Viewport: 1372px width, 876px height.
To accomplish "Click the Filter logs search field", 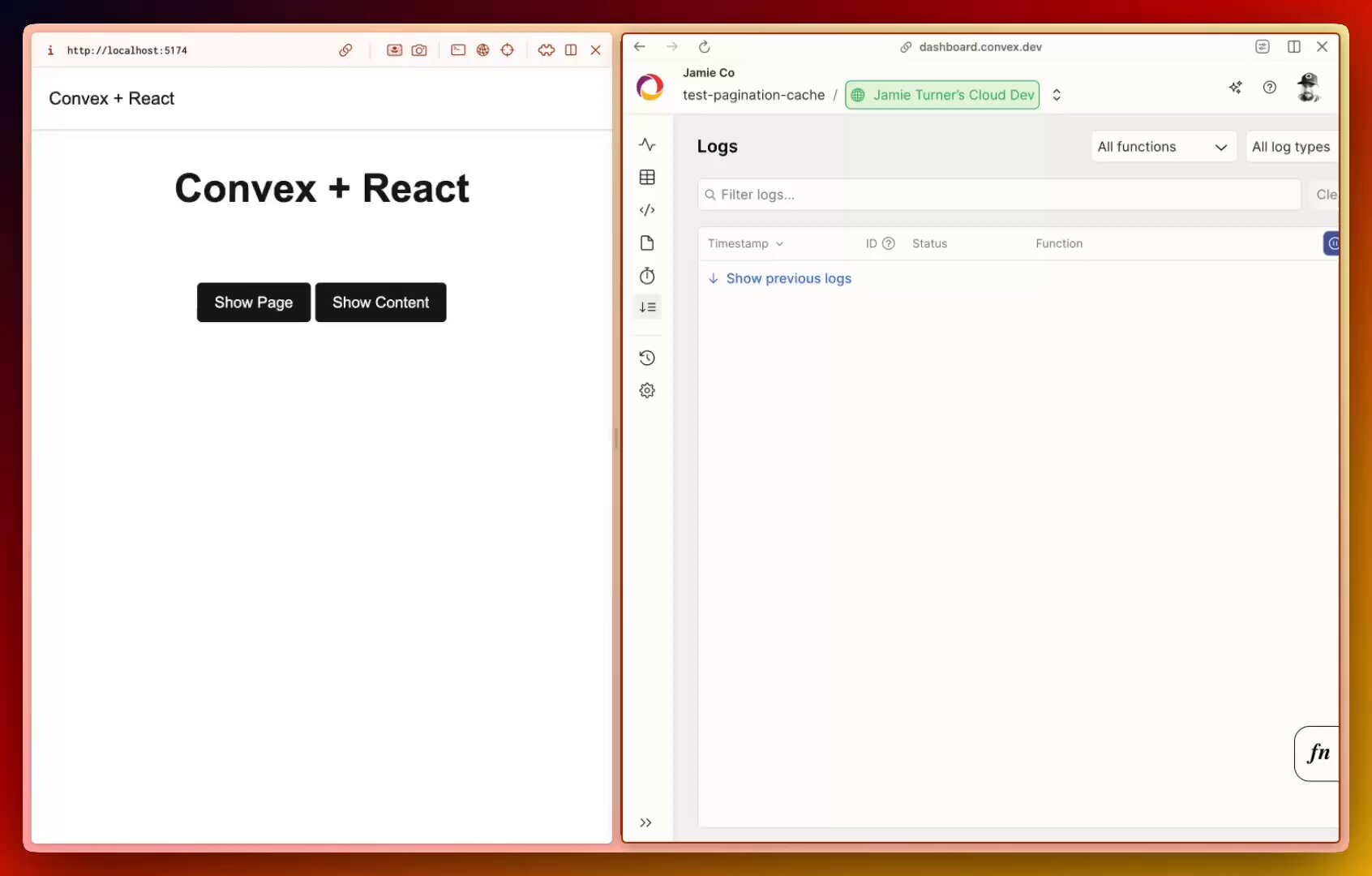I will [x=999, y=195].
